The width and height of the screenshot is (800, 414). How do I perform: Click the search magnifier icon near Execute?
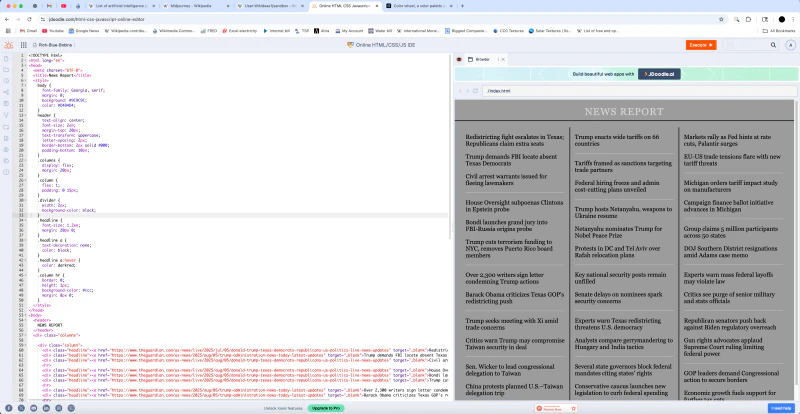click(773, 45)
